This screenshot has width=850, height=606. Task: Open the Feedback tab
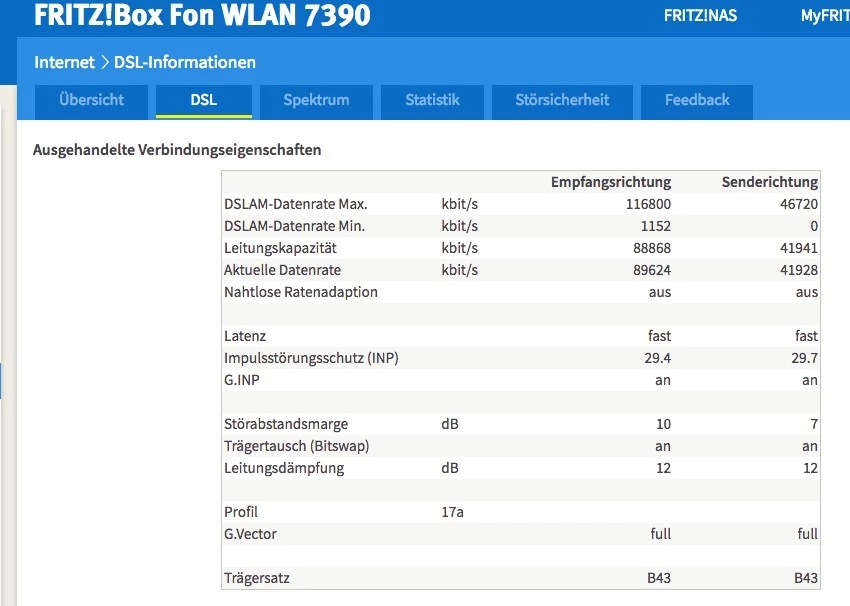(x=697, y=101)
